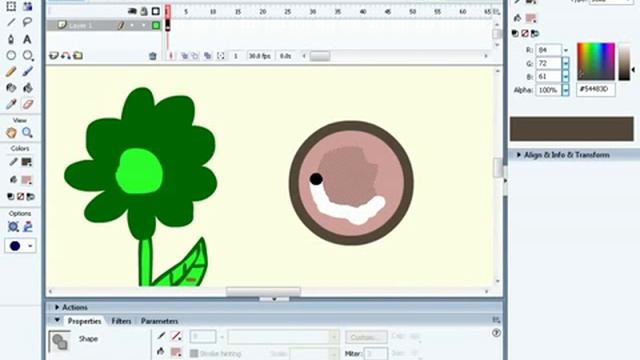Click the stage horizontal scrollbar thumb
640x360 pixels.
[263, 291]
